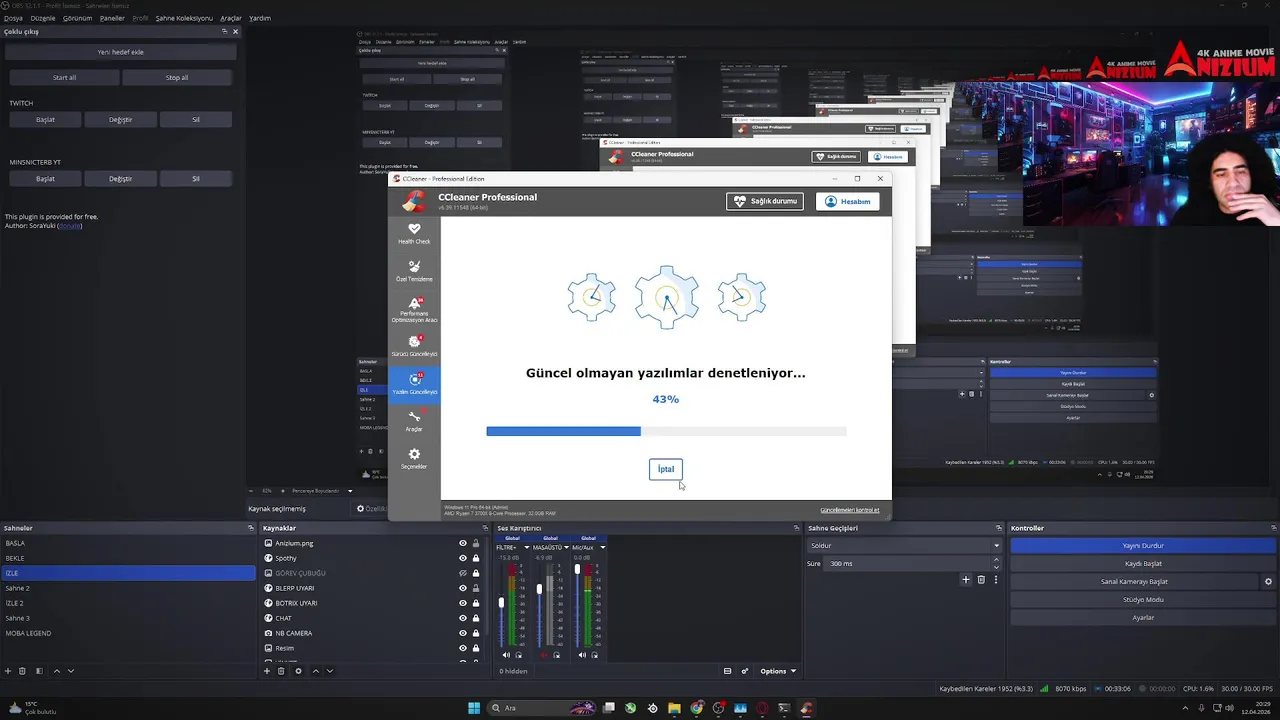Move source up arrow in Kaynaklar
The height and width of the screenshot is (720, 1280).
coord(316,671)
